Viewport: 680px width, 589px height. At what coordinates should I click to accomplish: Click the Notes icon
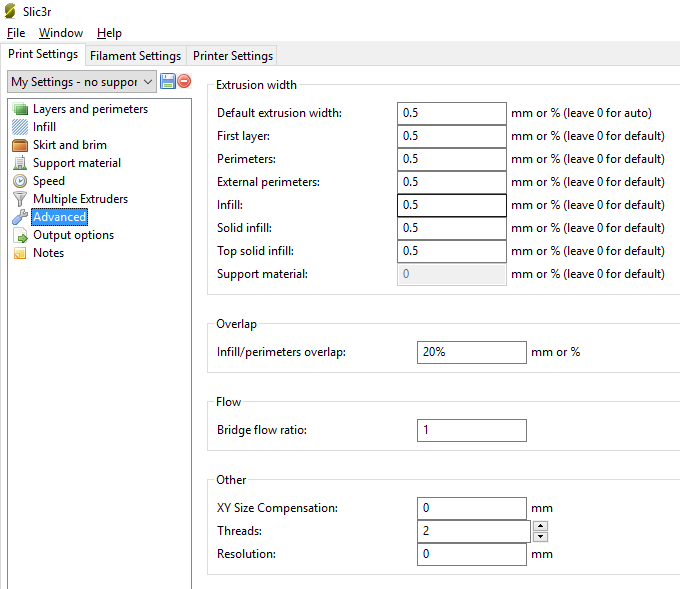pos(20,253)
